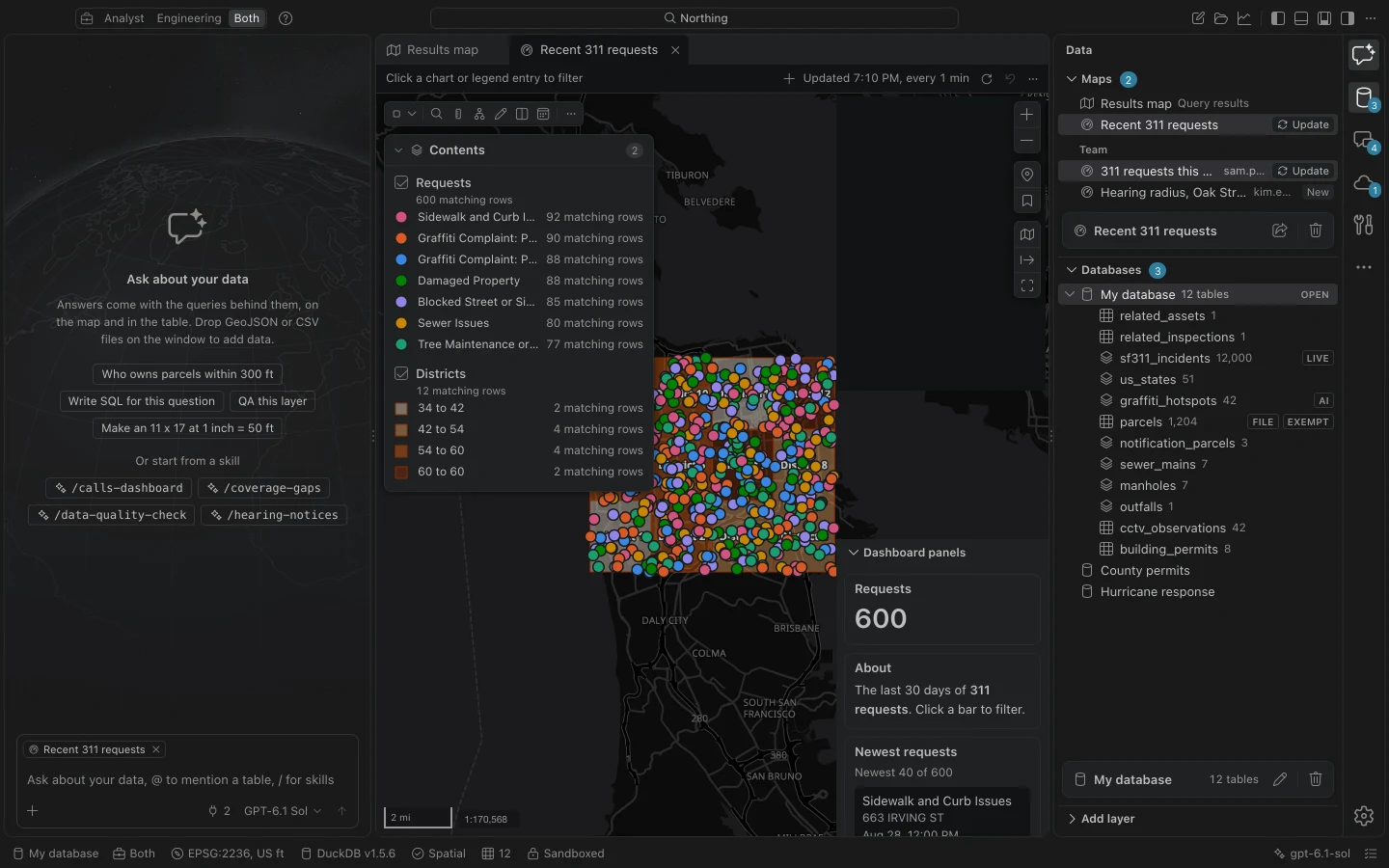Image resolution: width=1389 pixels, height=868 pixels.
Task: Click the open folder icon in title bar
Action: coord(1221,18)
